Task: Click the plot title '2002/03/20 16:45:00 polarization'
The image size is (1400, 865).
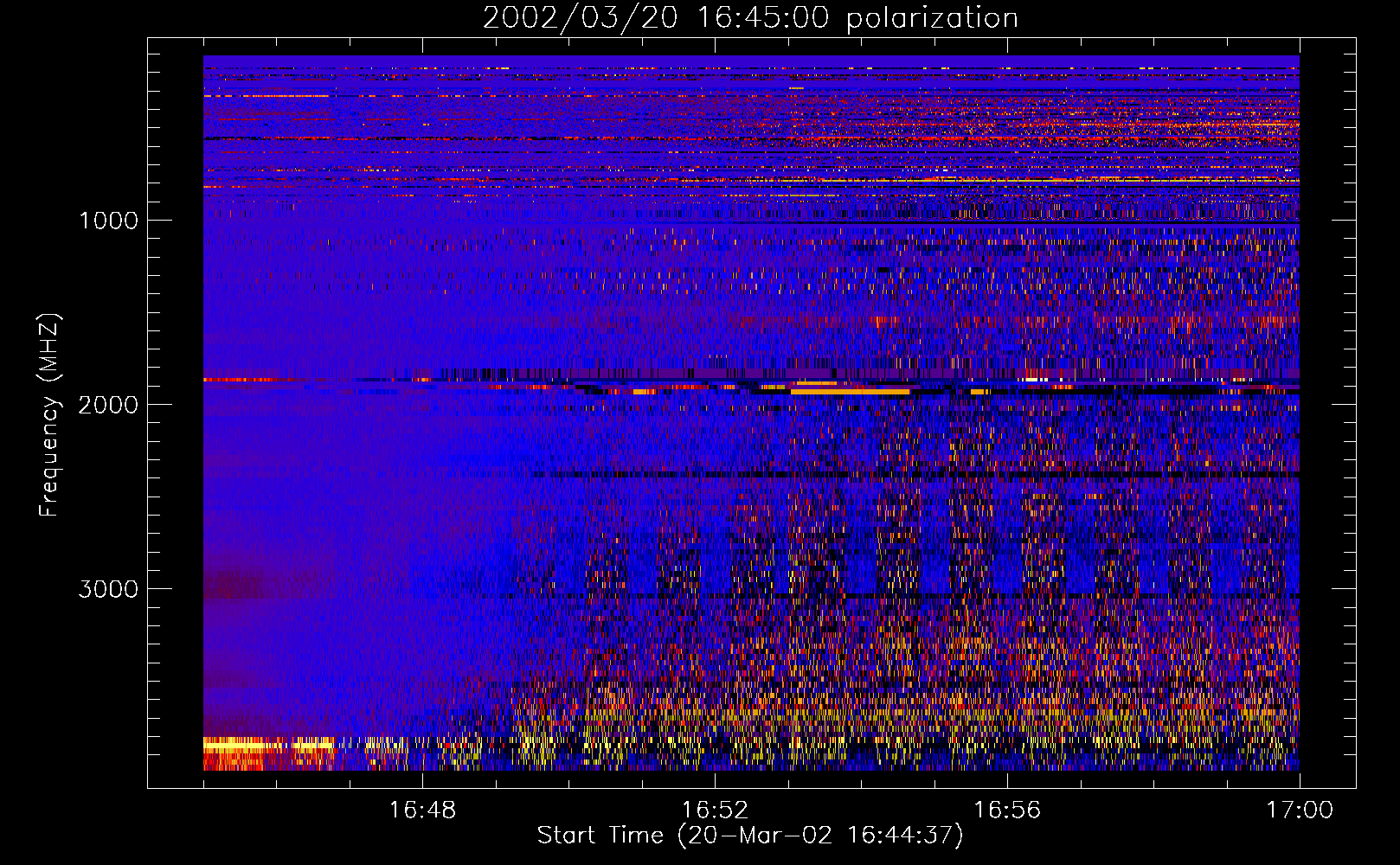Action: [x=750, y=18]
